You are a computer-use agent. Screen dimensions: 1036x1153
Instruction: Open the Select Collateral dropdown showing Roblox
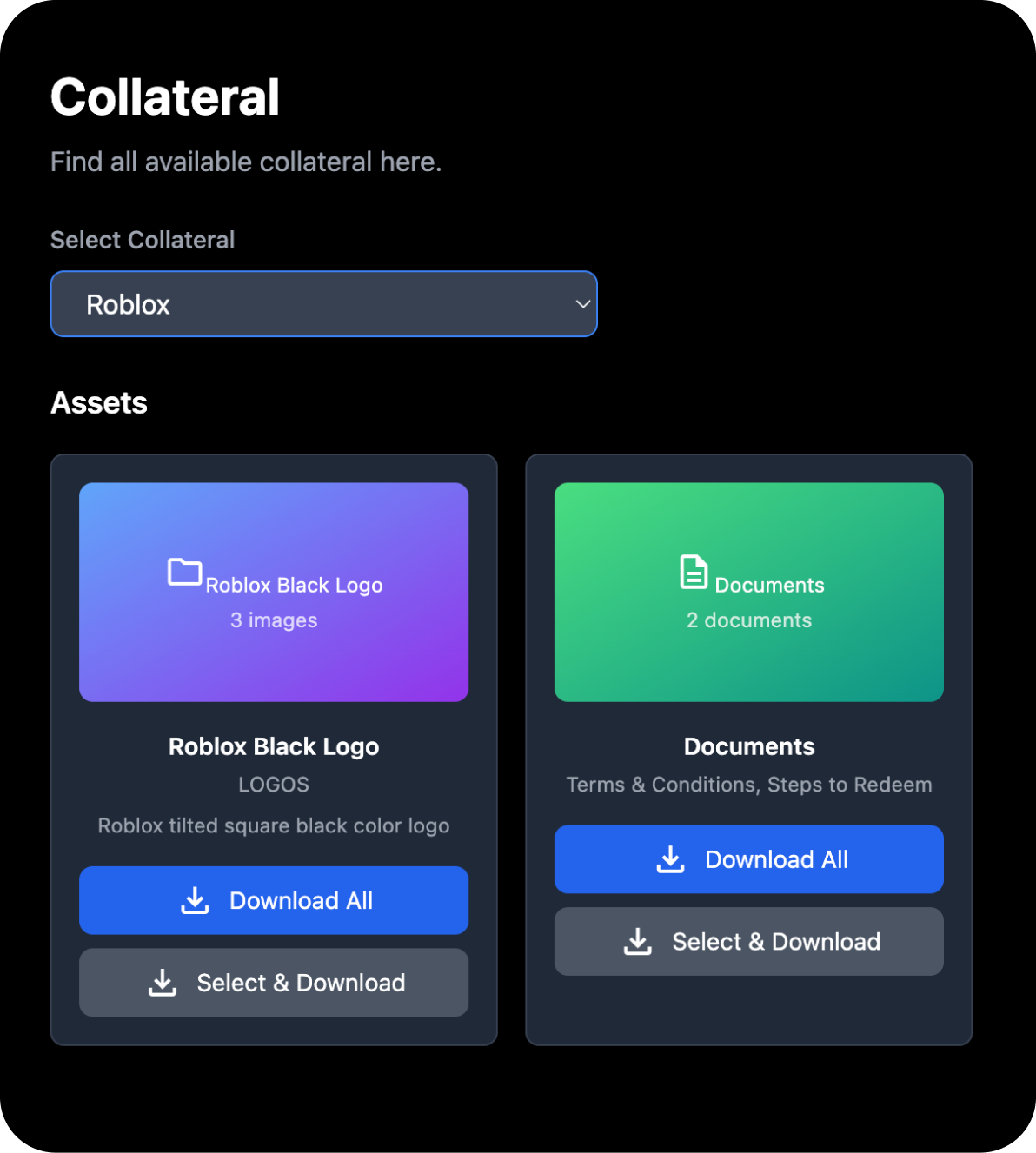pyautogui.click(x=323, y=304)
